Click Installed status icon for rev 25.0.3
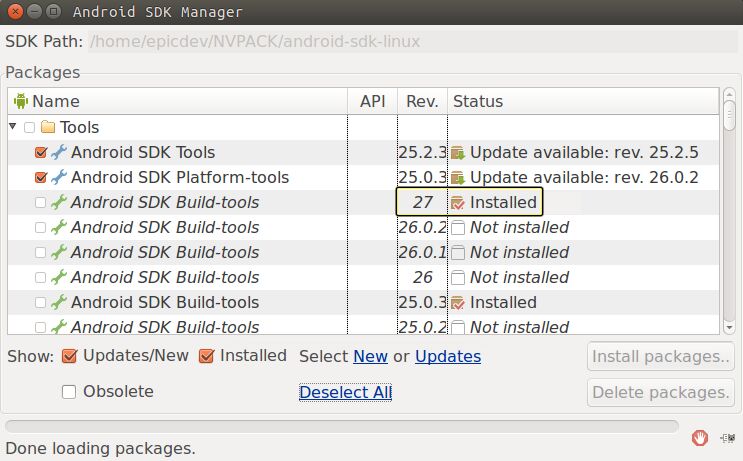Image resolution: width=743 pixels, height=461 pixels. pyautogui.click(x=458, y=303)
